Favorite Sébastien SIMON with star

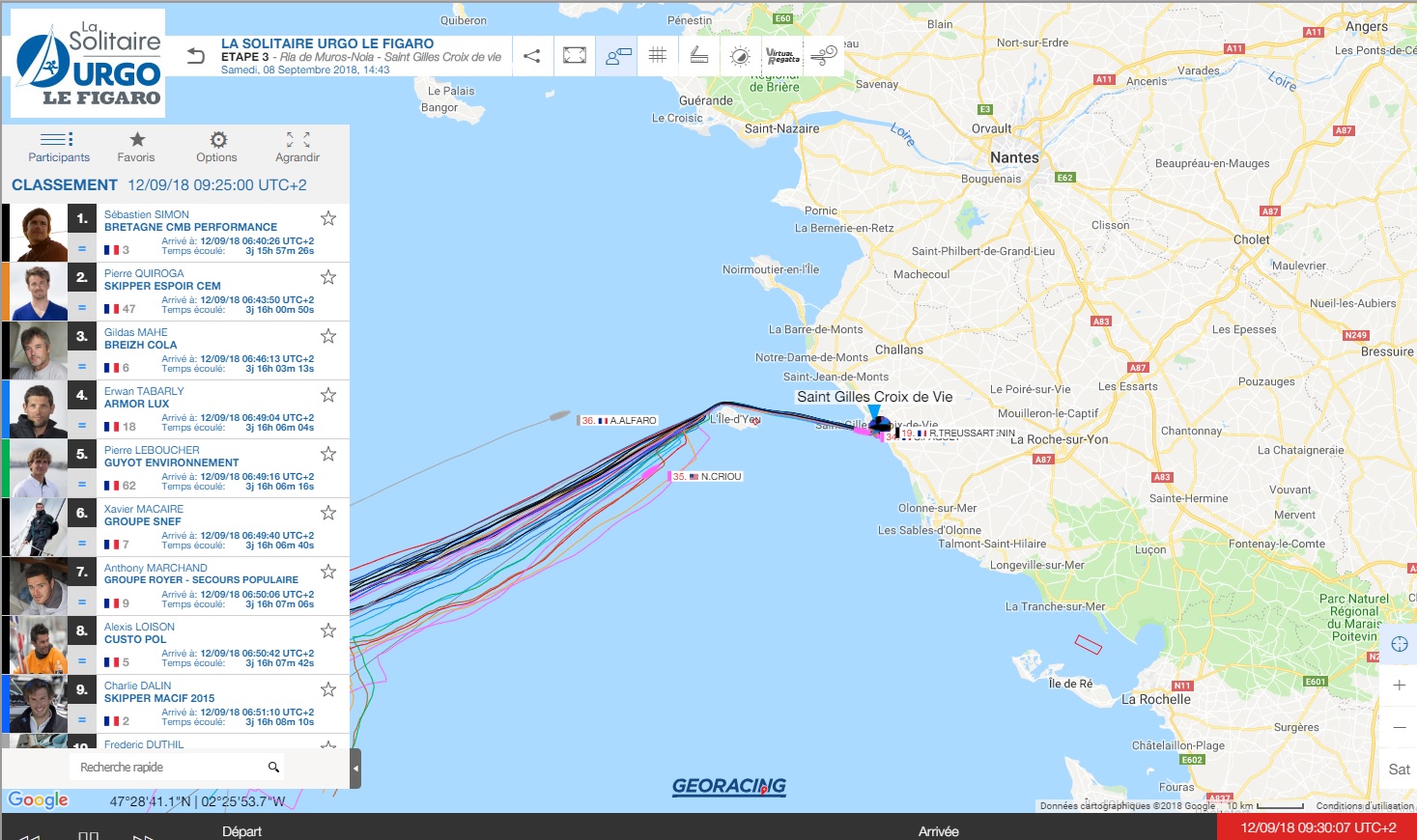click(x=328, y=218)
